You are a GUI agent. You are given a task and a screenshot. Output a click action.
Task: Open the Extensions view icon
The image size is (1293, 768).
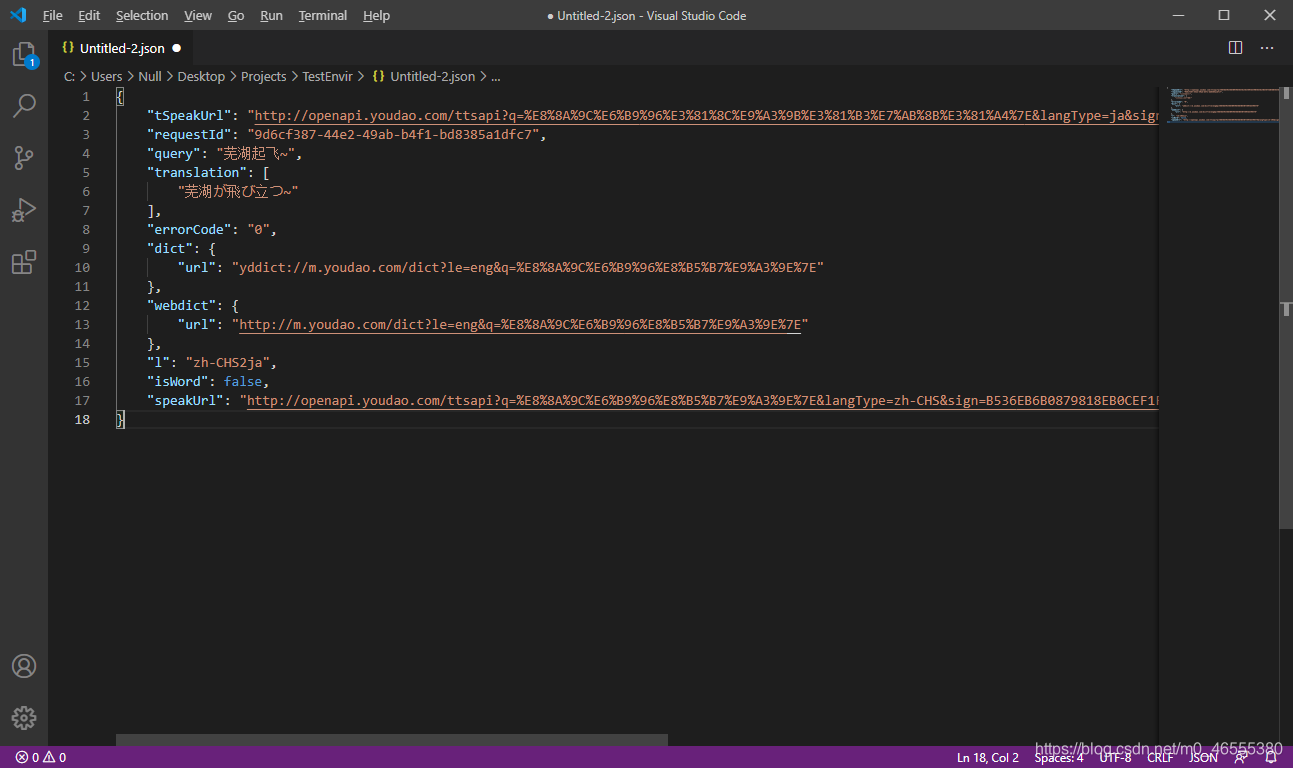[24, 262]
